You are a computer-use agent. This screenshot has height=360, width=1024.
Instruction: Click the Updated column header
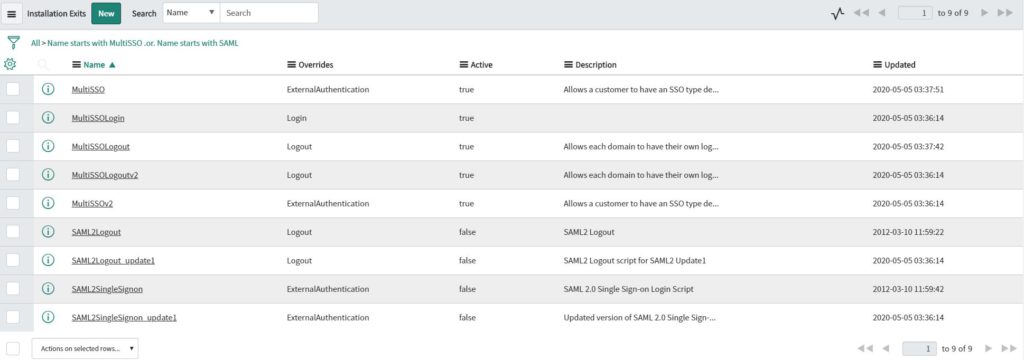pyautogui.click(x=899, y=65)
